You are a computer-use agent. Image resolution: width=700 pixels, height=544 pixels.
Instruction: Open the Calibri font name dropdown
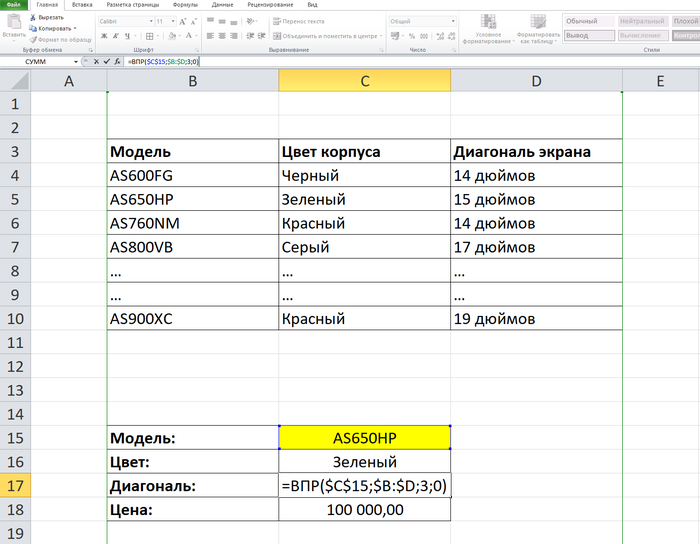pyautogui.click(x=151, y=21)
